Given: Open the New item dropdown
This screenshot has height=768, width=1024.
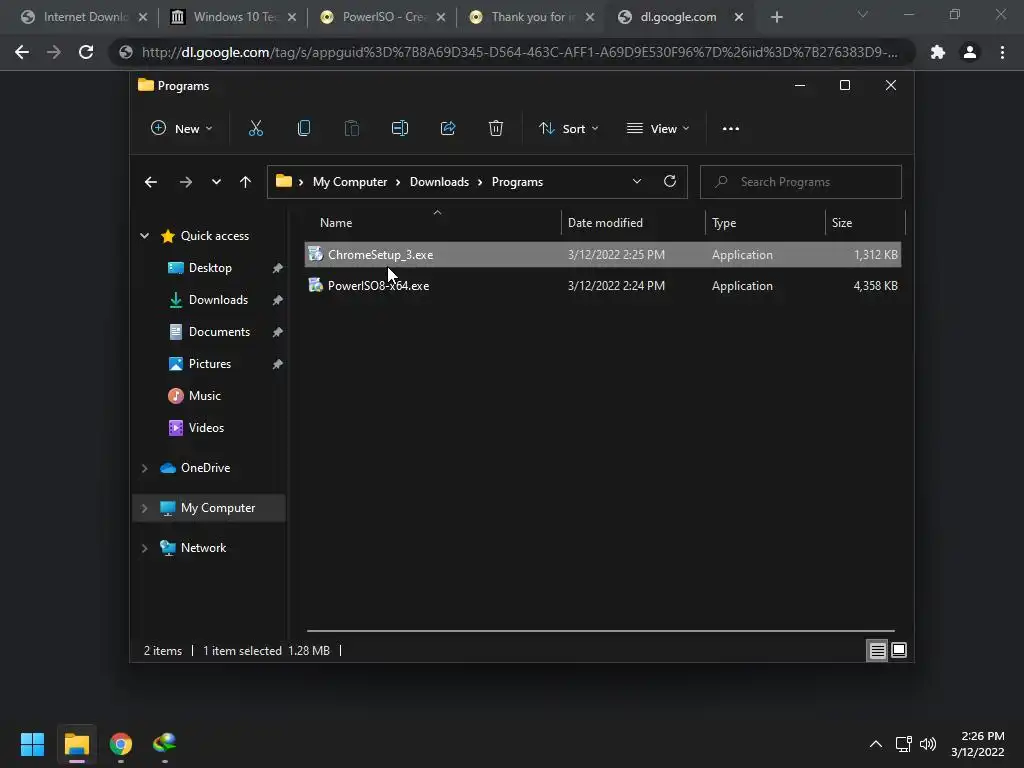Looking at the screenshot, I should click(182, 129).
